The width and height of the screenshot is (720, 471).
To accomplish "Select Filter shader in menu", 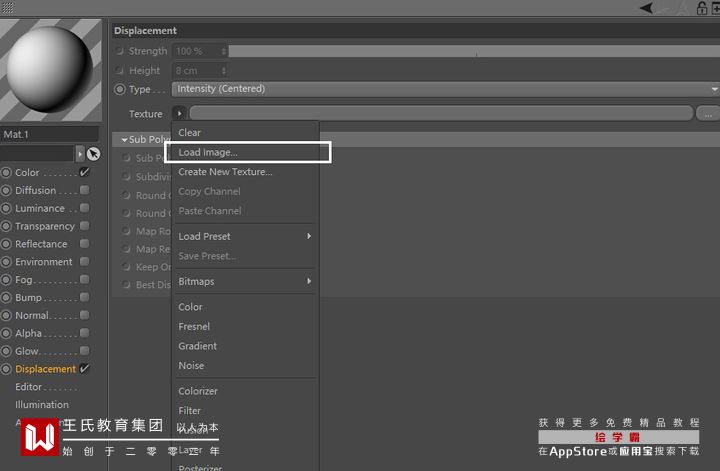I will click(x=189, y=410).
